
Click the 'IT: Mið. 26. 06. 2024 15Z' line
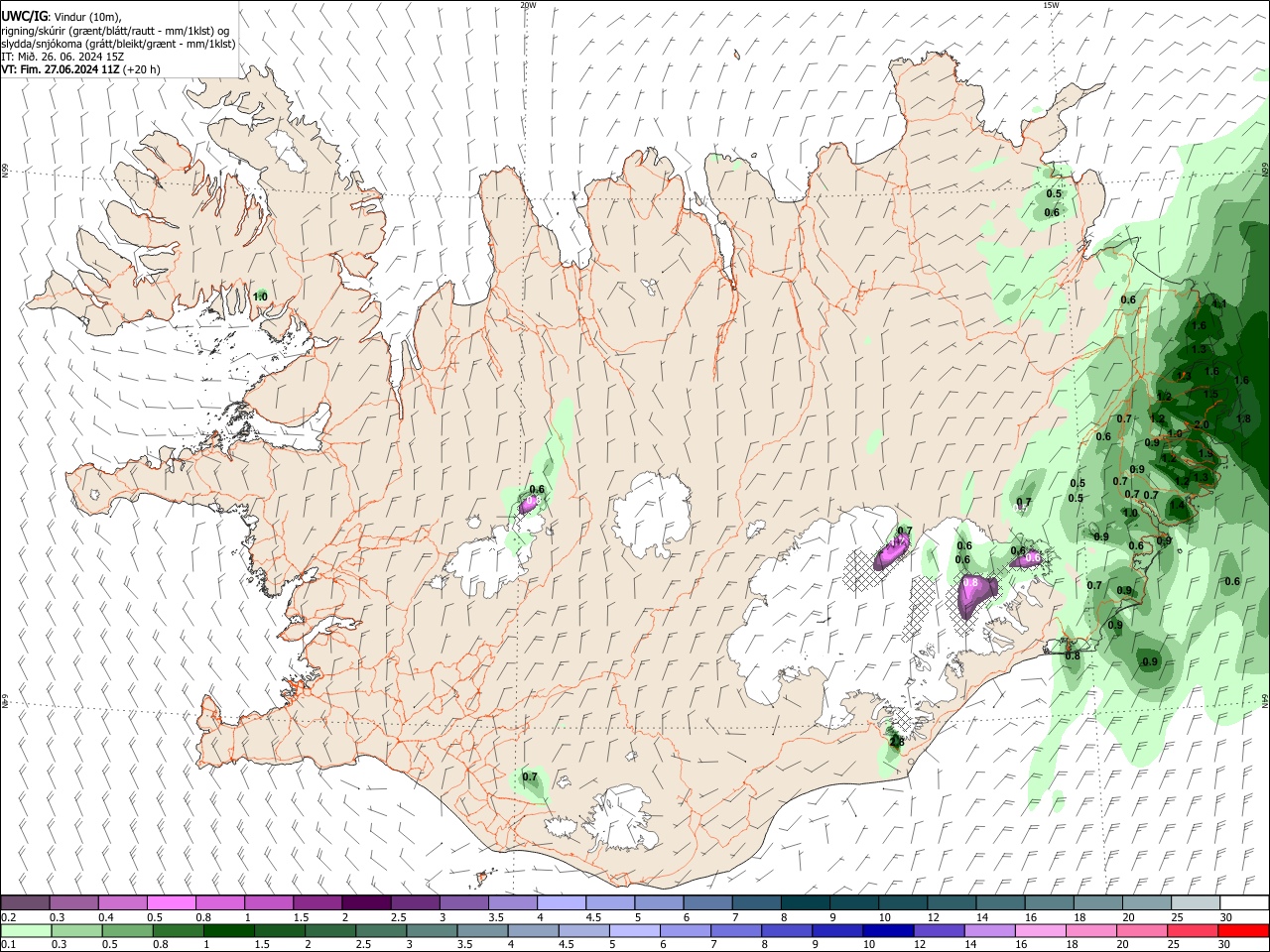pos(63,57)
